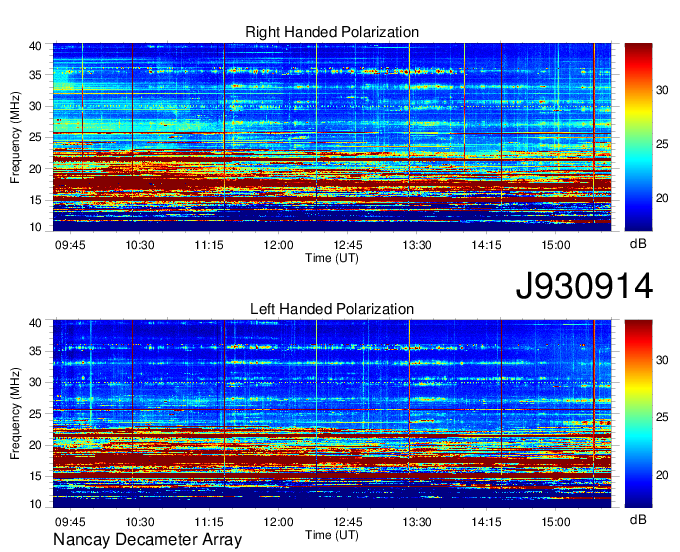Click the 20 MHz tick on Left Handed plot
The height and width of the screenshot is (552, 680).
pyautogui.click(x=35, y=445)
